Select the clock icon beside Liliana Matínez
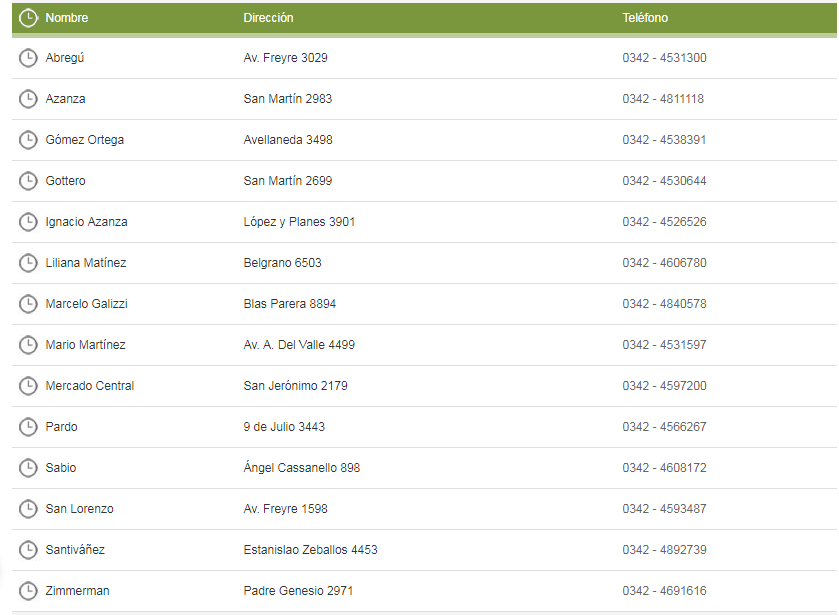Image resolution: width=839 pixels, height=615 pixels. (x=28, y=263)
